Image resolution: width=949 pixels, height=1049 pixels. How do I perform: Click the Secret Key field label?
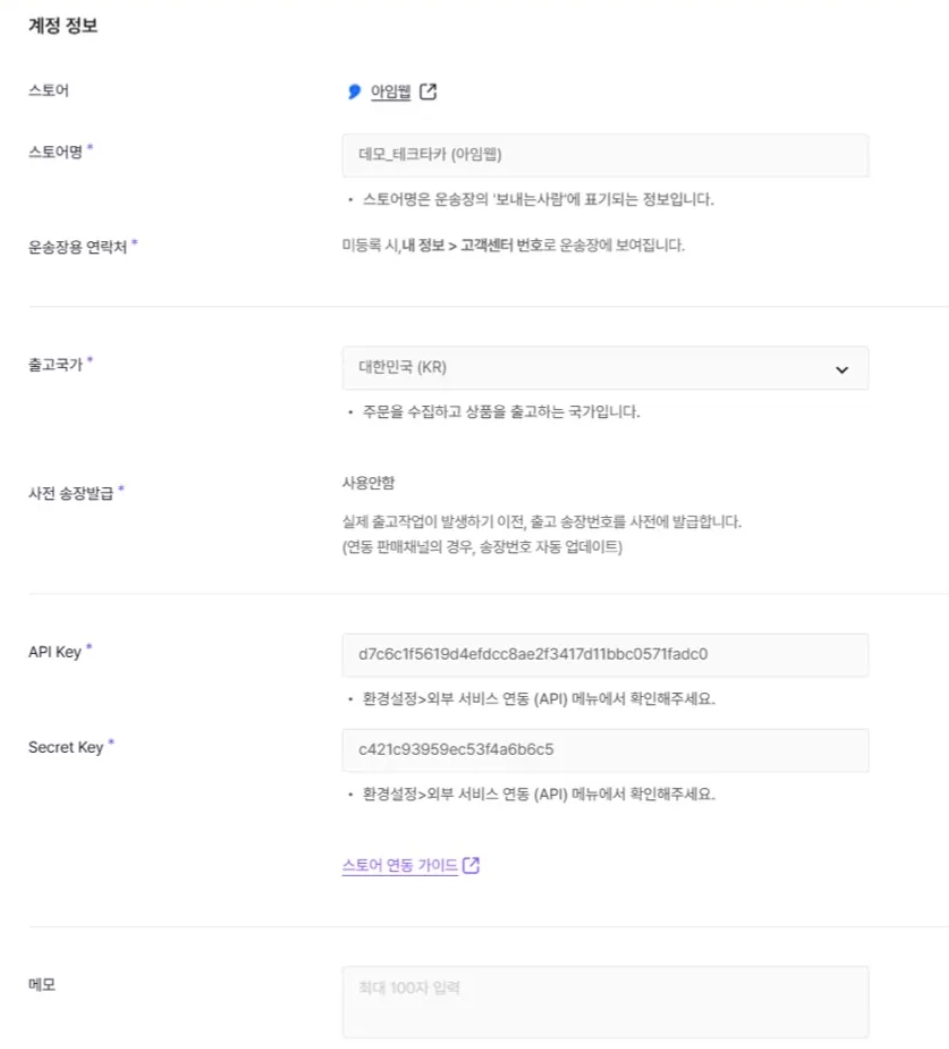point(66,747)
